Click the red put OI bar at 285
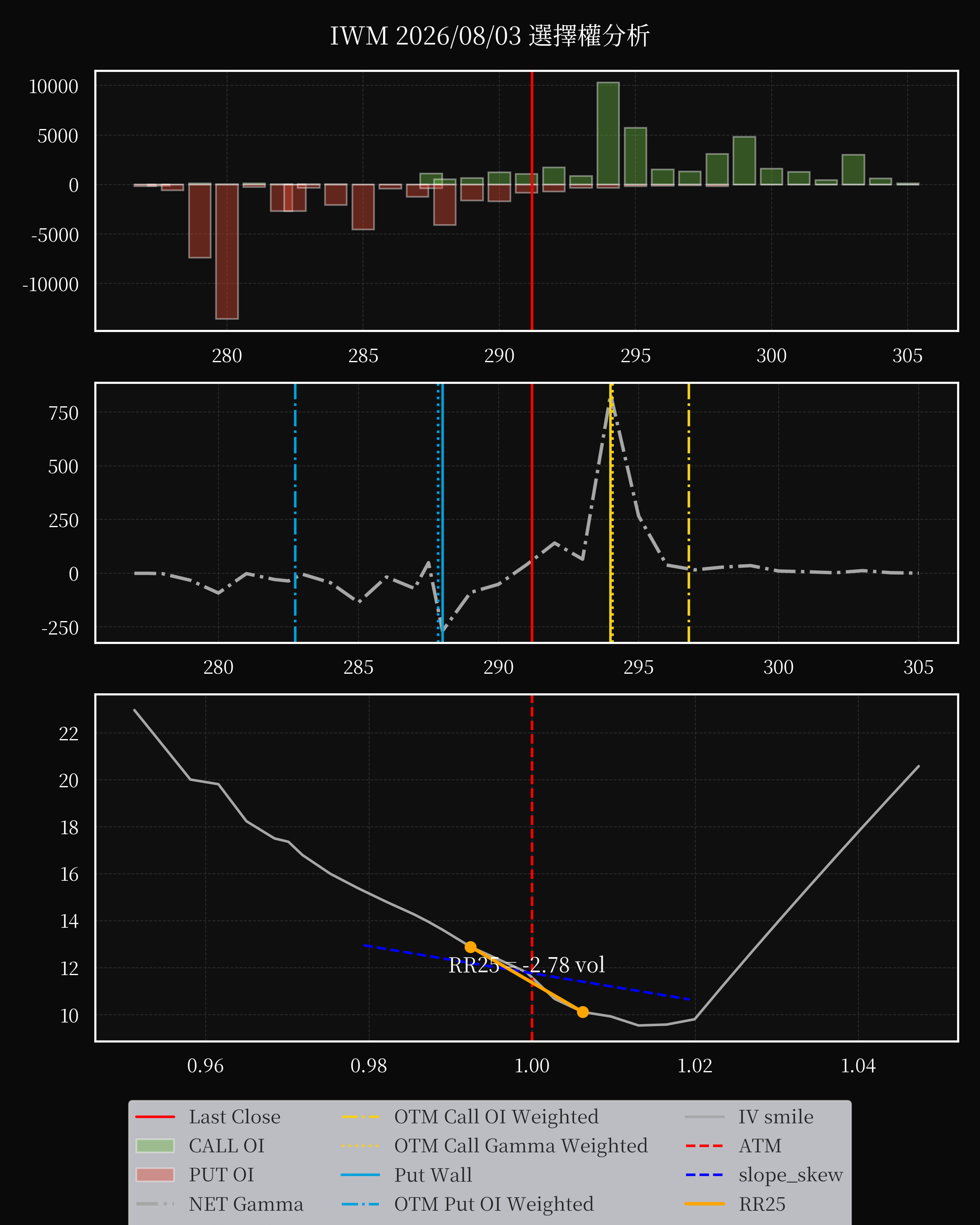 tap(363, 207)
